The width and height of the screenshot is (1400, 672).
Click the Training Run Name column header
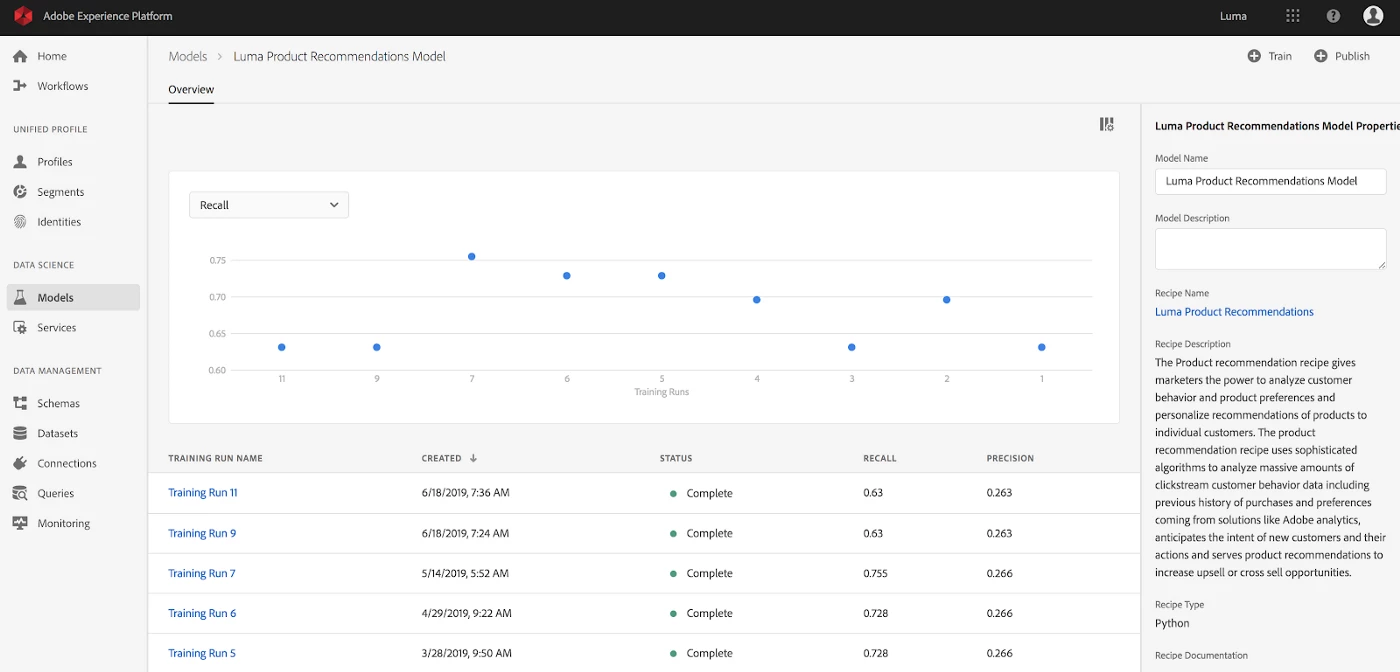coord(215,458)
